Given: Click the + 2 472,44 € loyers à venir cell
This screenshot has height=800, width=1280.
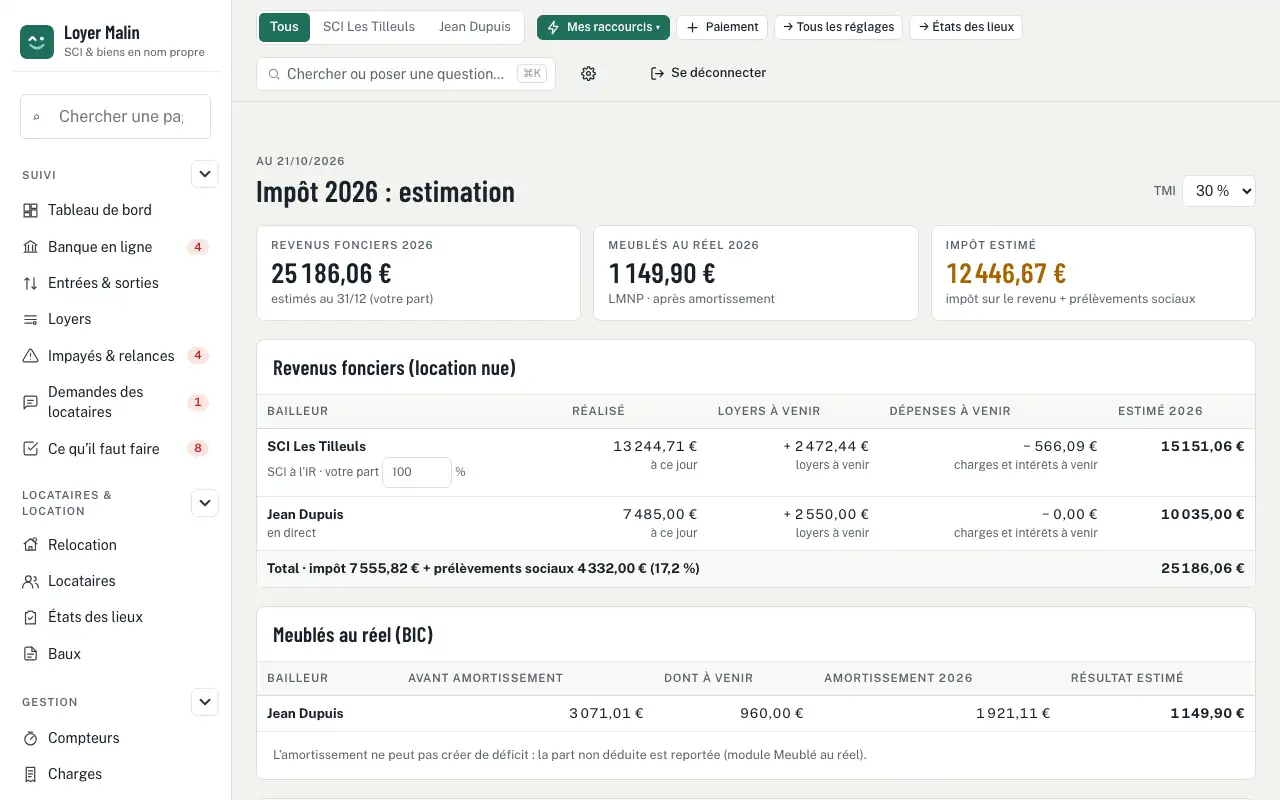Looking at the screenshot, I should 826,446.
